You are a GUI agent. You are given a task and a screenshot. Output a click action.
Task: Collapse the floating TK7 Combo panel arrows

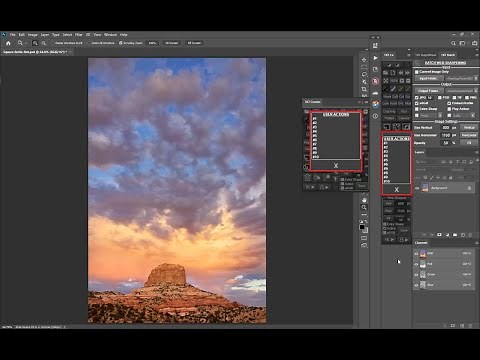pyautogui.click(x=360, y=102)
